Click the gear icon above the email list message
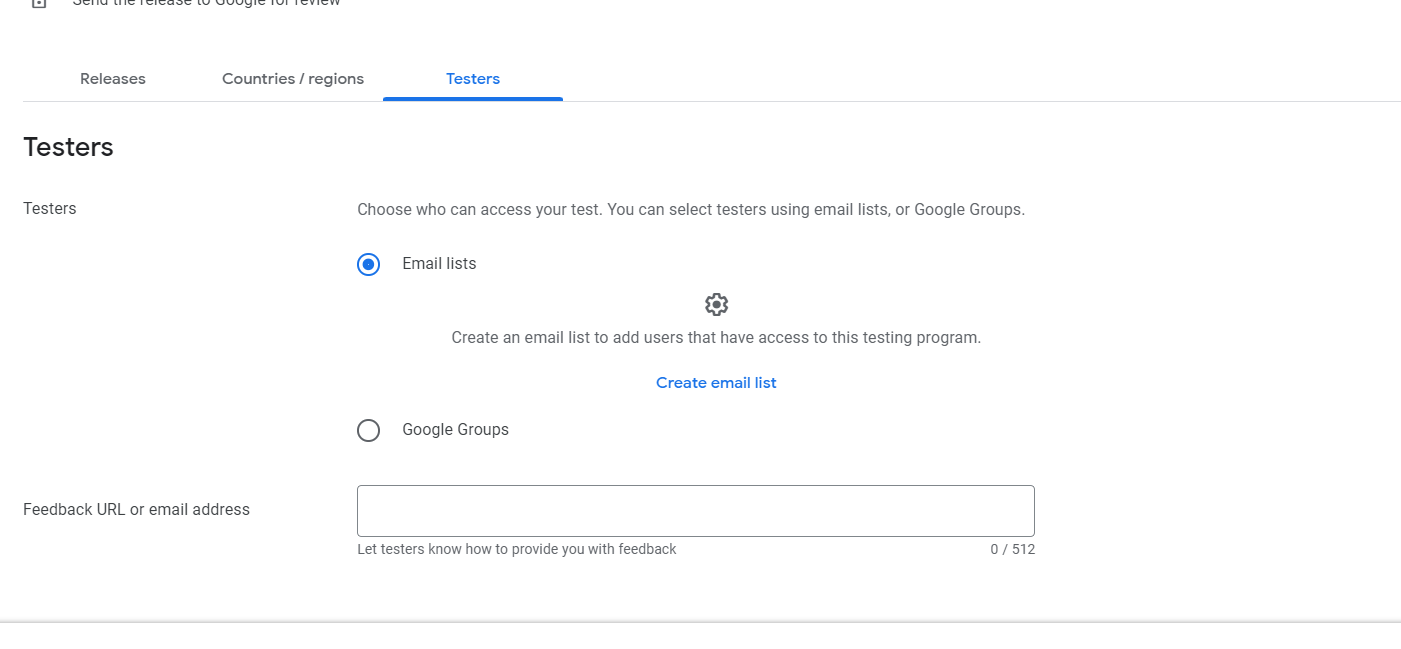The width and height of the screenshot is (1401, 649). (716, 304)
